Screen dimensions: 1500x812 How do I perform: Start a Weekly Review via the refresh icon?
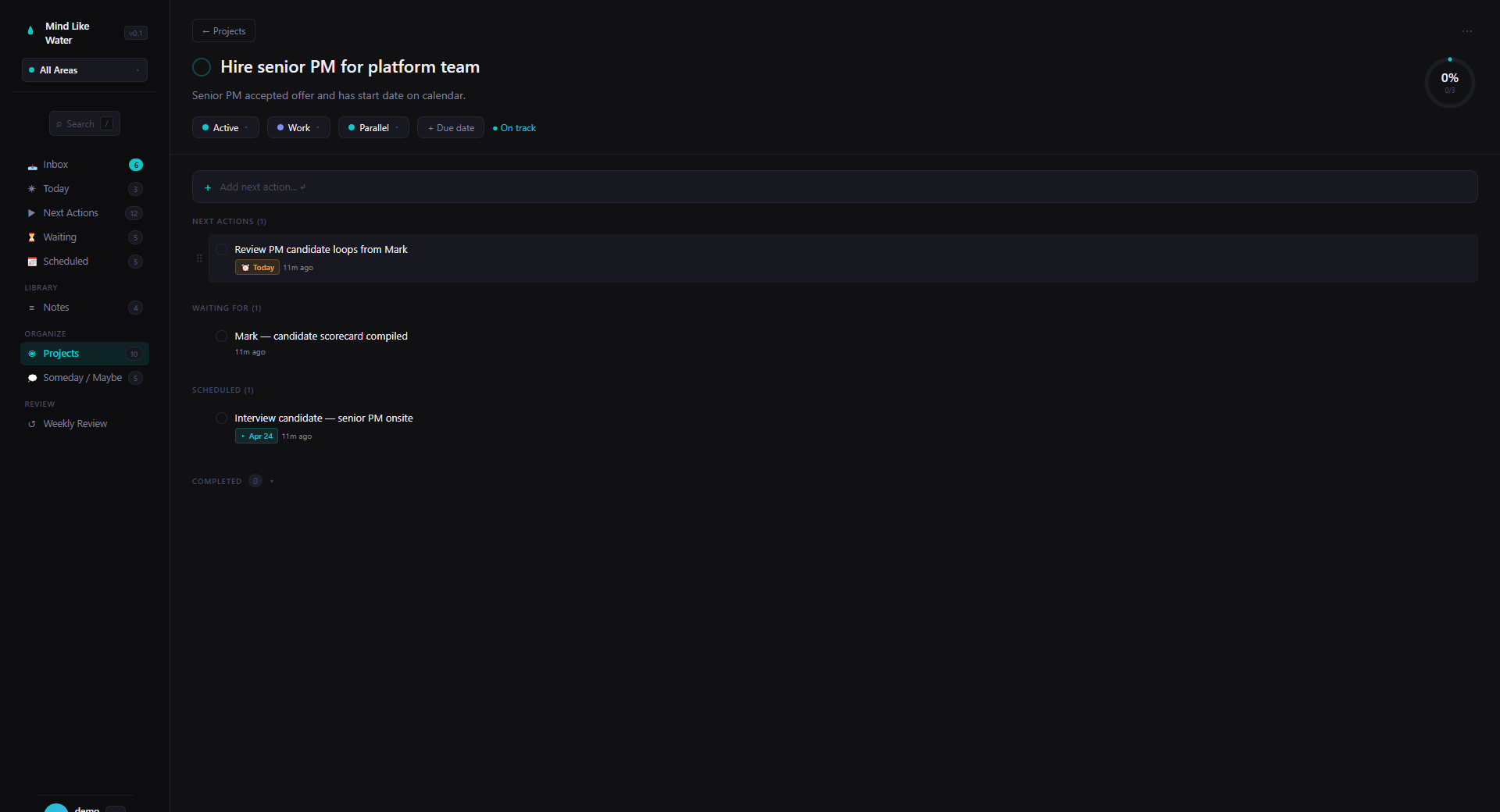(31, 424)
